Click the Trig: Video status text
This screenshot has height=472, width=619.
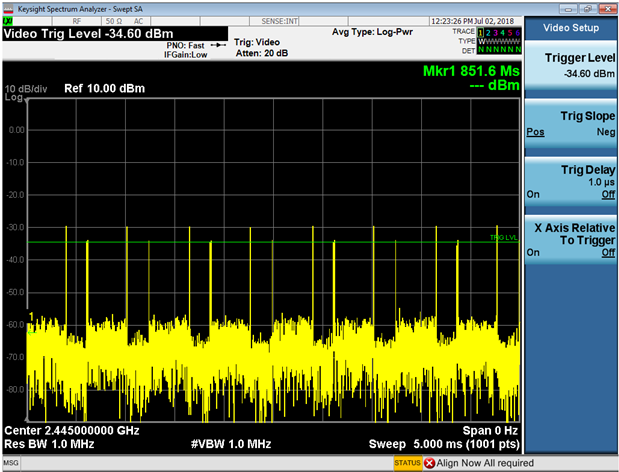point(257,42)
